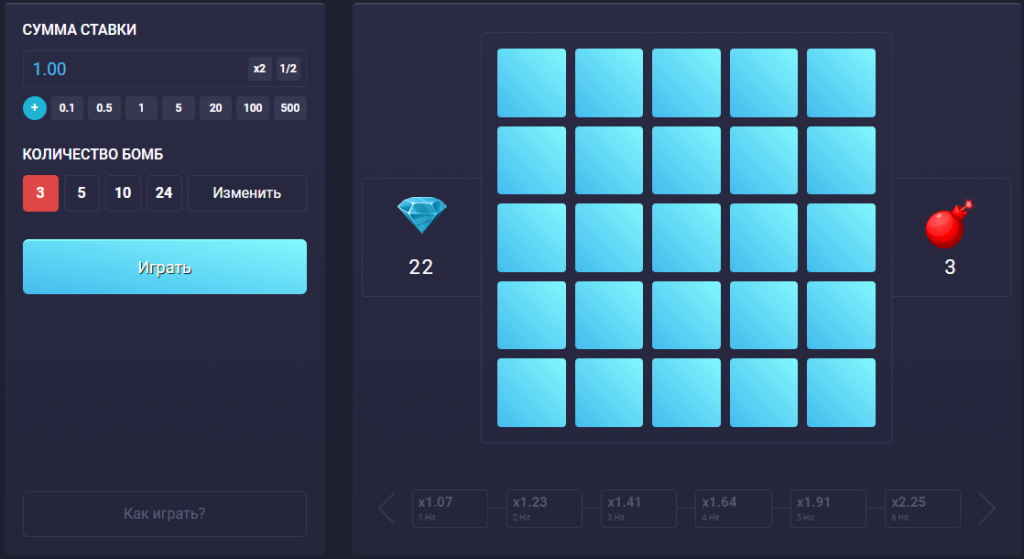The width and height of the screenshot is (1024, 559).
Task: Open the top-right tile of the grid
Action: (x=841, y=83)
